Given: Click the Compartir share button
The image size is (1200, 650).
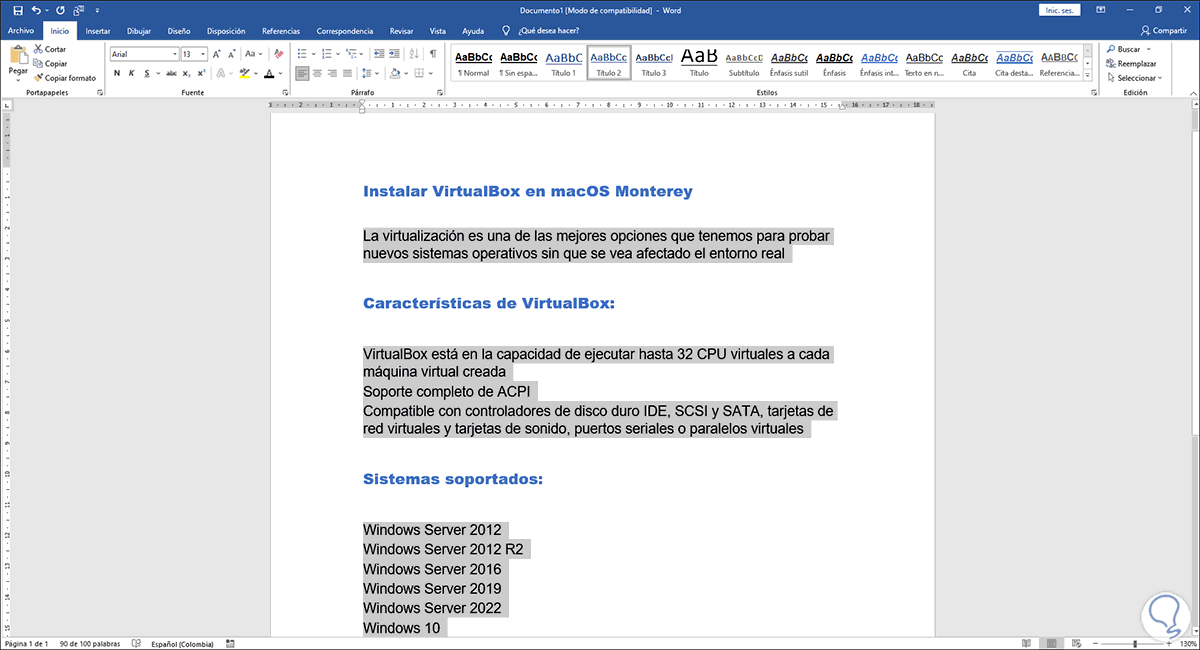Looking at the screenshot, I should pyautogui.click(x=1163, y=31).
